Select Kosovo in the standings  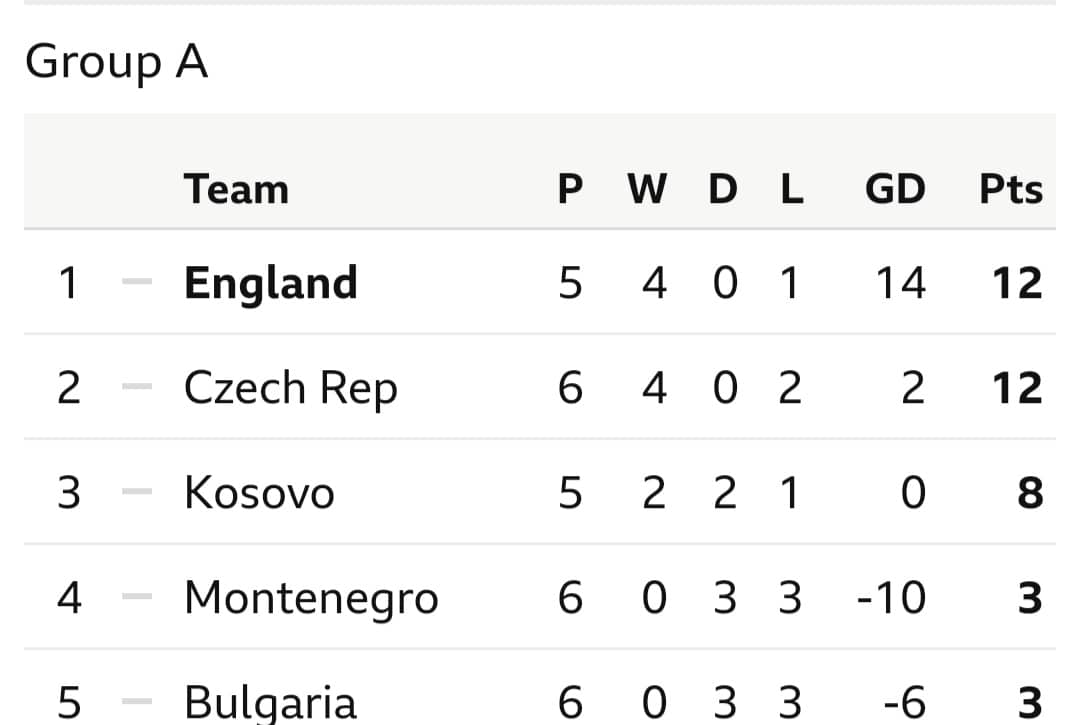click(259, 493)
